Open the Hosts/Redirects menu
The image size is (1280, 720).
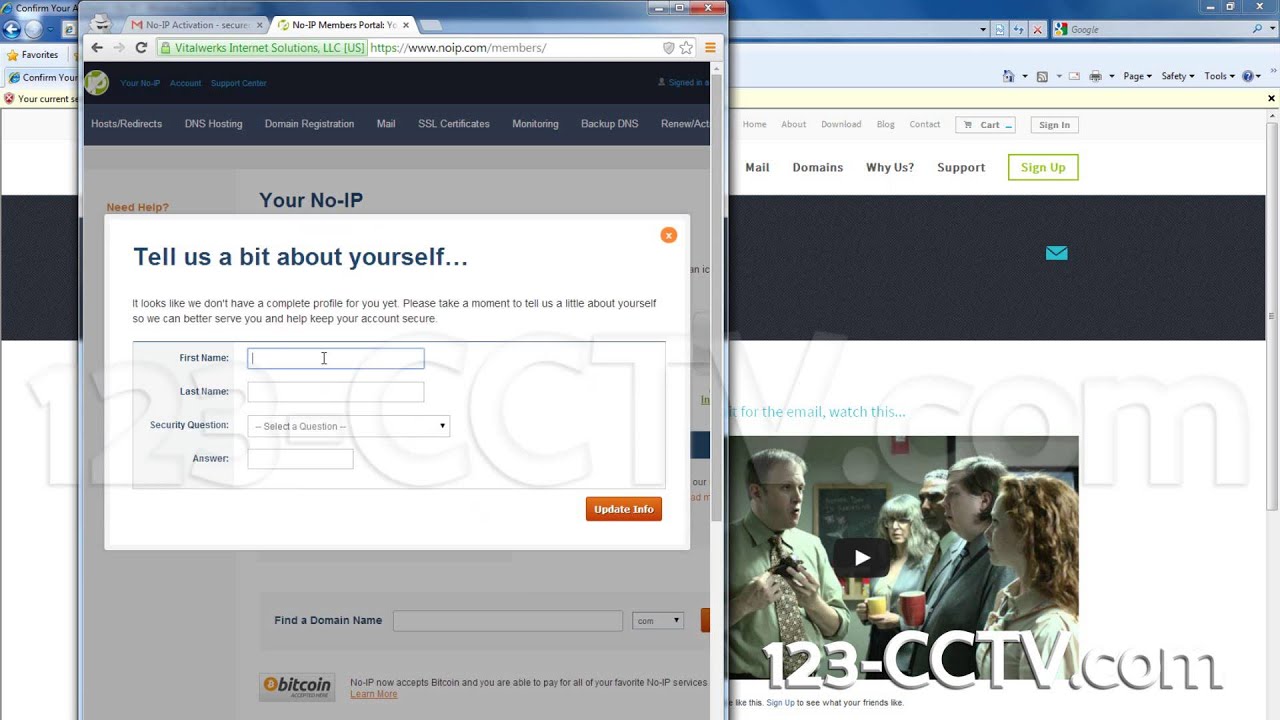[126, 124]
